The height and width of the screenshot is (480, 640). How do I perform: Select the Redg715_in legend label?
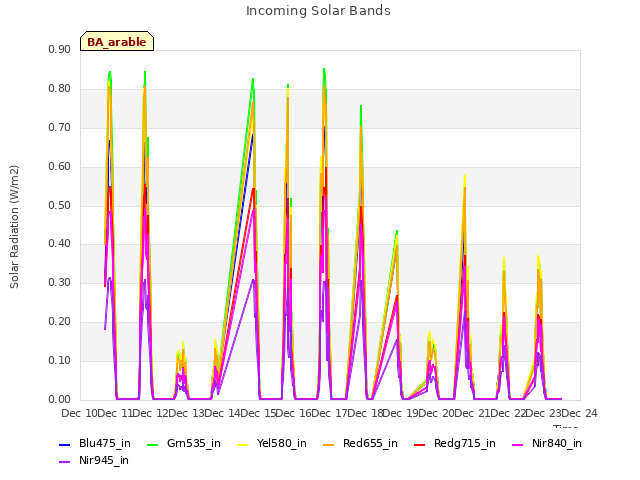(x=464, y=443)
